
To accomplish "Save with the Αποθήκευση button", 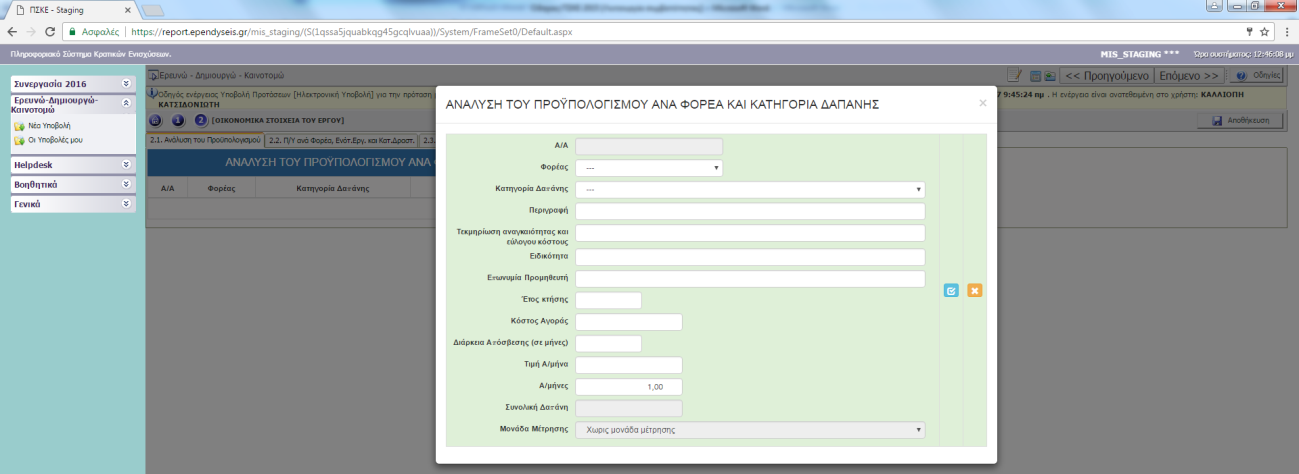I will 1240,120.
